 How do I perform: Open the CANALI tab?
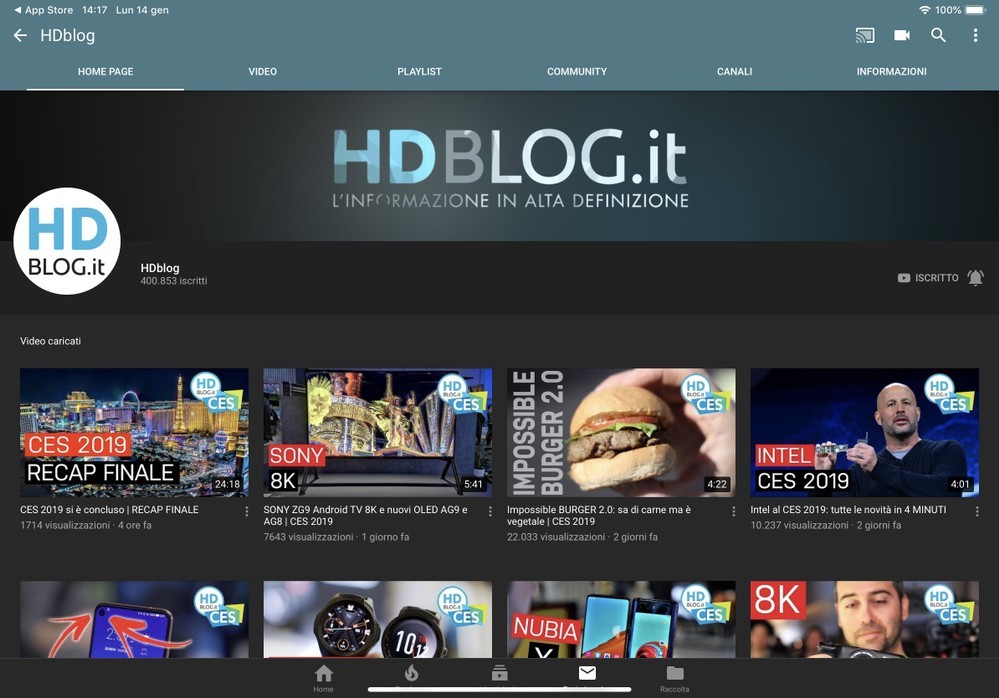click(x=734, y=71)
